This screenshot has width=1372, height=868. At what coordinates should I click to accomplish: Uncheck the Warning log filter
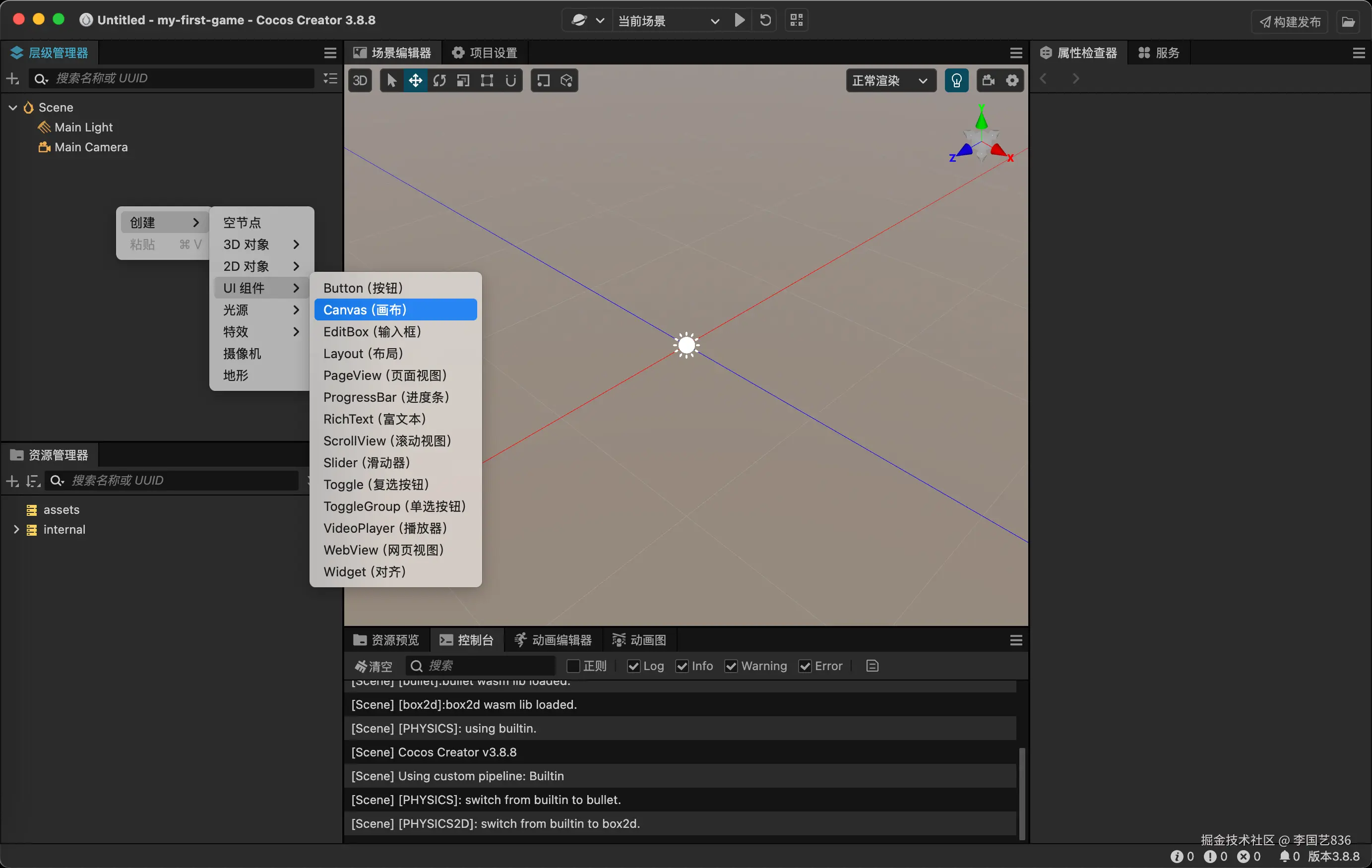(x=731, y=665)
